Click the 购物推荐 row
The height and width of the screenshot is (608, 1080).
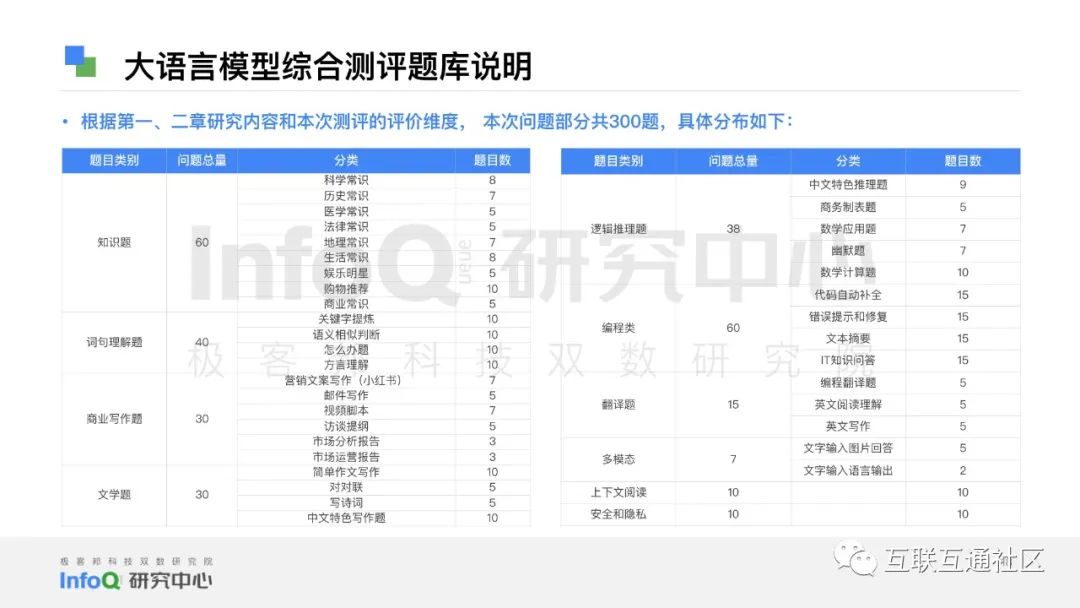click(x=384, y=289)
